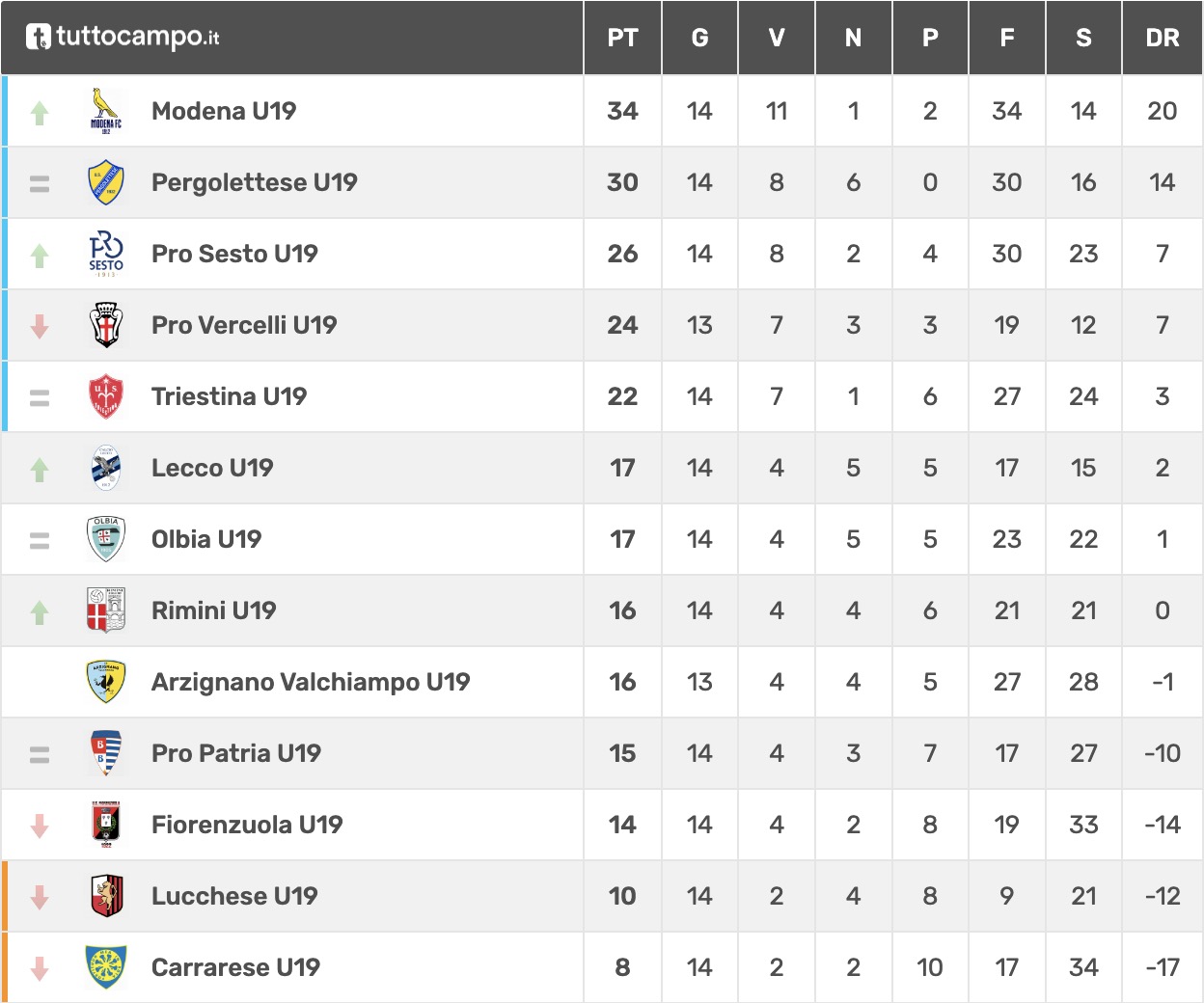Click the Lecco club crest
Screen dimensions: 1204x1003
(x=106, y=468)
